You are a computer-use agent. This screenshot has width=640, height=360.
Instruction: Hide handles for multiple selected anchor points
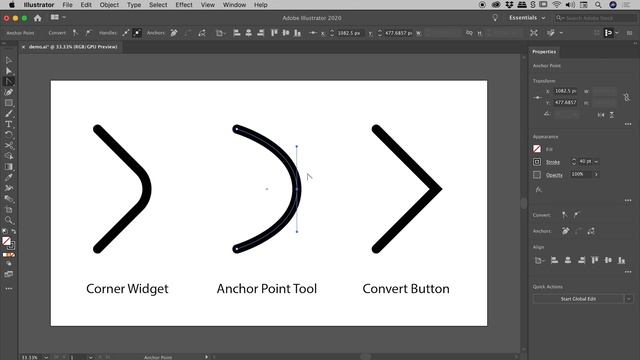click(x=137, y=33)
